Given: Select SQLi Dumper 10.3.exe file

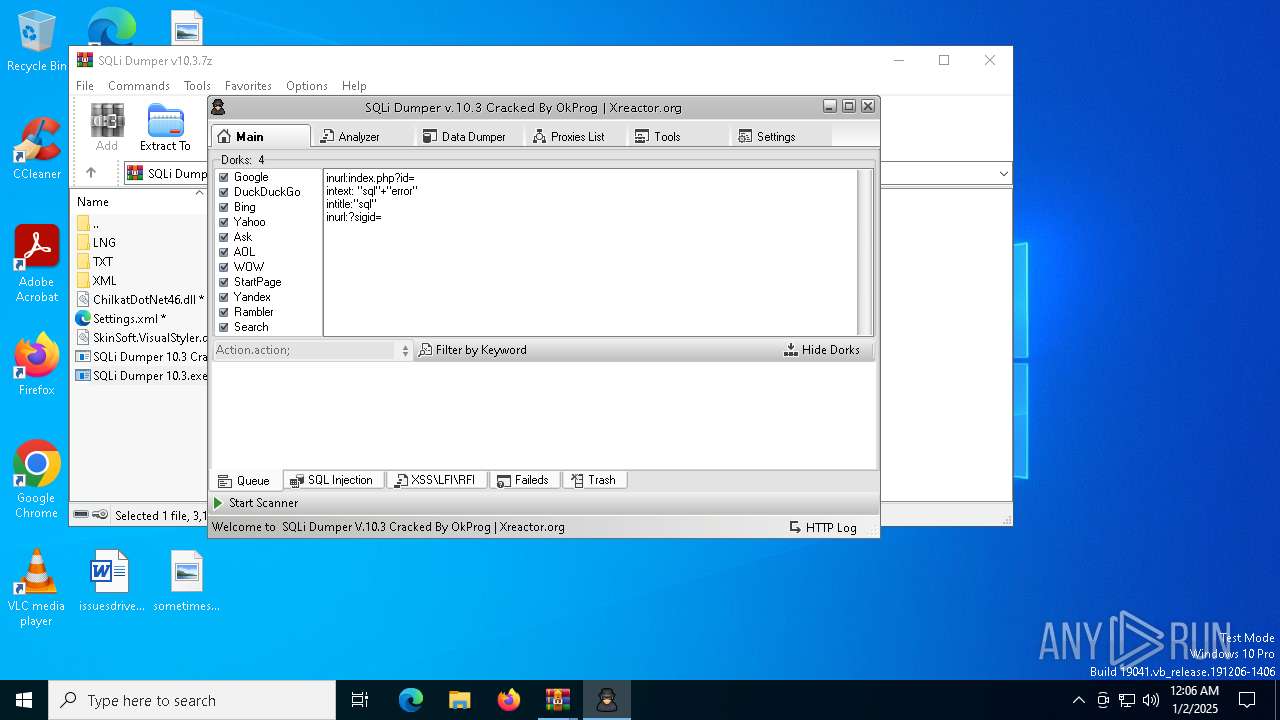Looking at the screenshot, I should pos(141,376).
